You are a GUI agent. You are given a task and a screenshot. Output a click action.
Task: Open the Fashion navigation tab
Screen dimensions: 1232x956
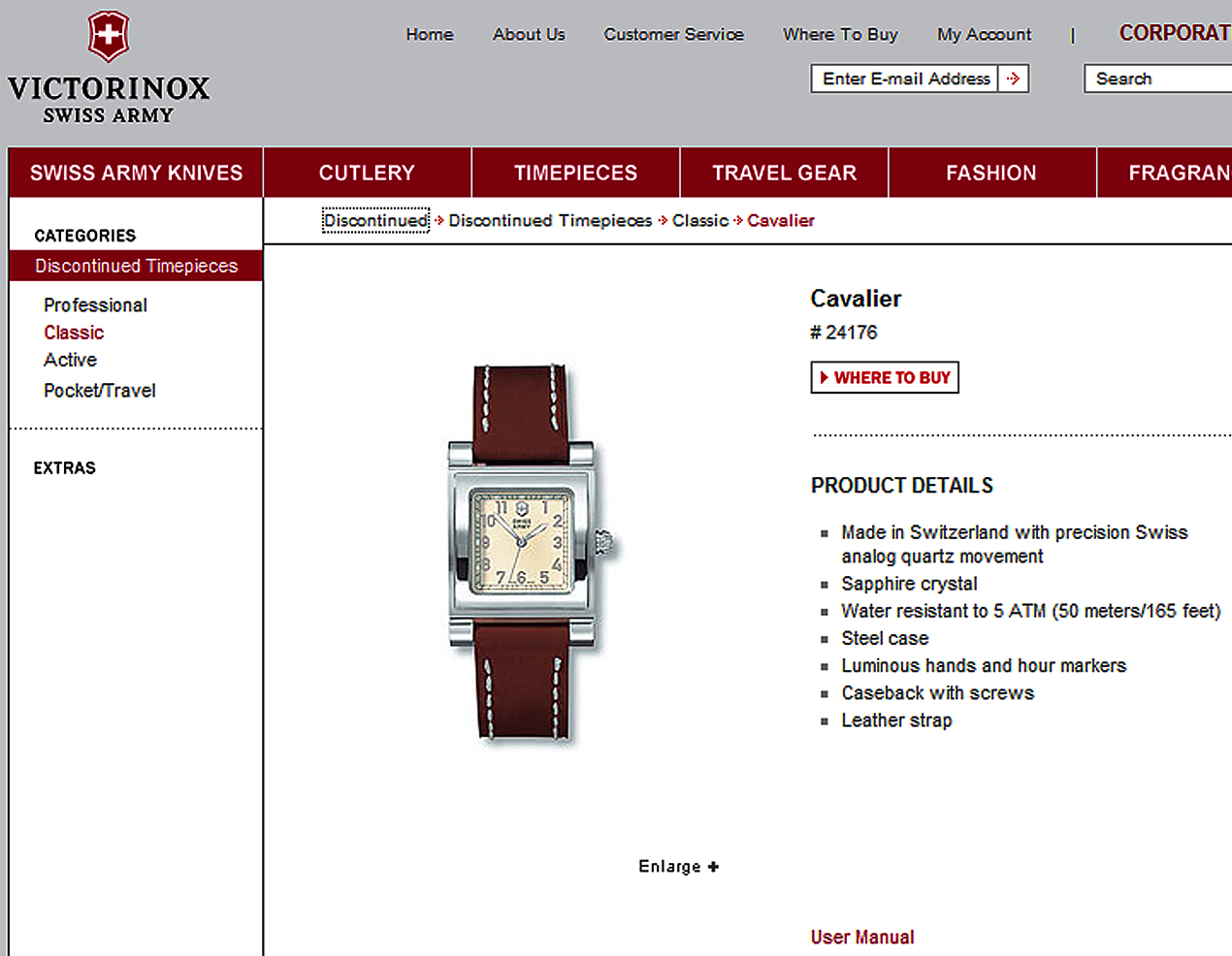pyautogui.click(x=991, y=173)
